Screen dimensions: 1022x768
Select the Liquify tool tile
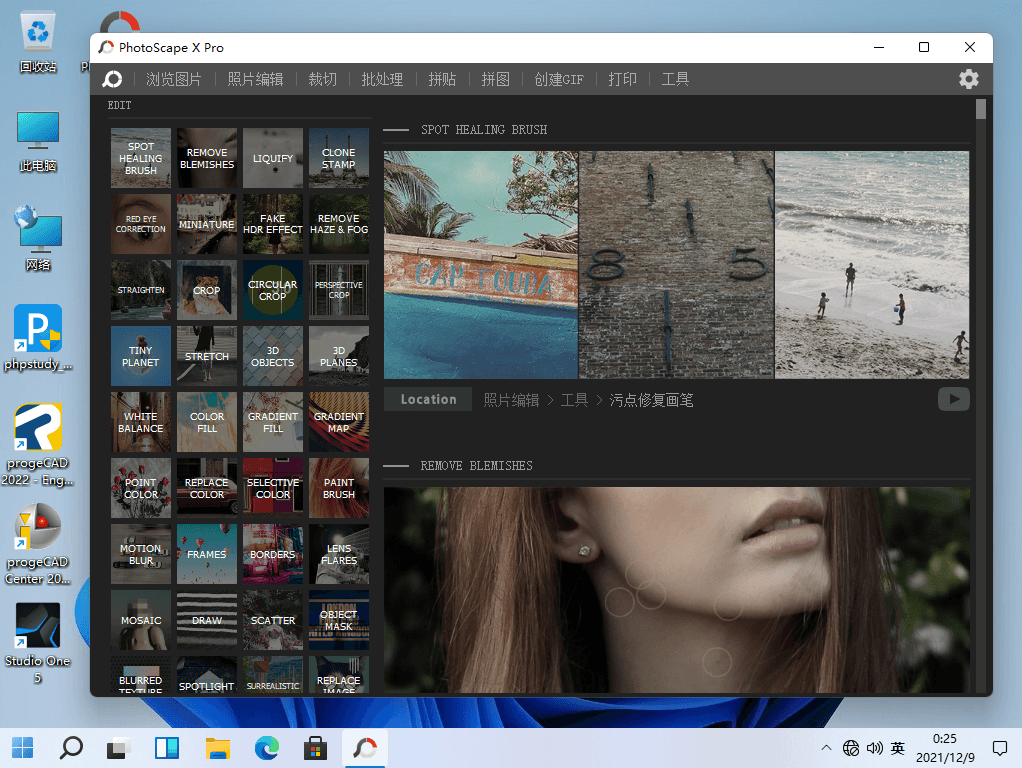(273, 158)
